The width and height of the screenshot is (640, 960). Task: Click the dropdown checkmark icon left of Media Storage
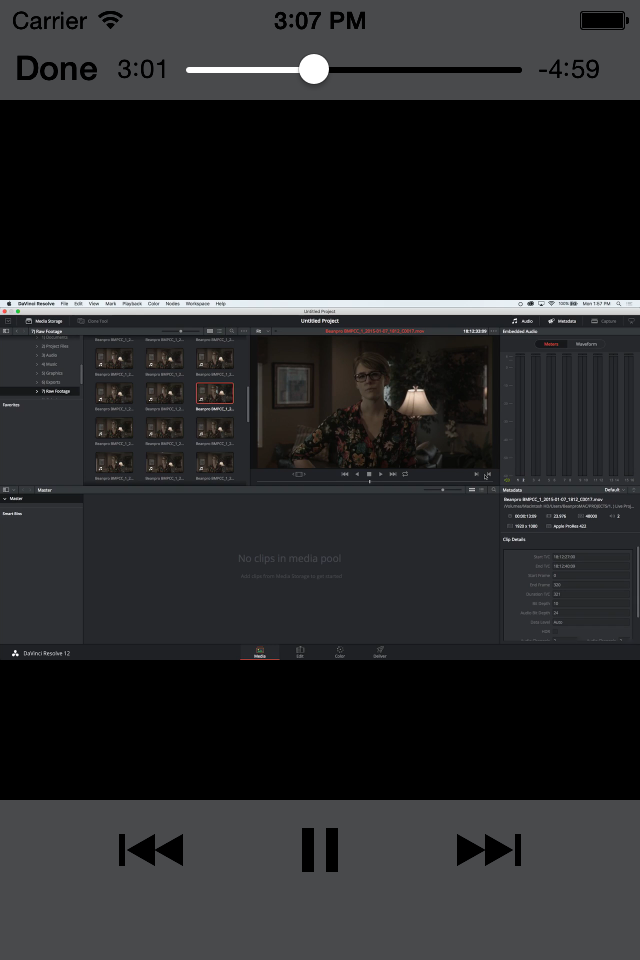[8, 321]
